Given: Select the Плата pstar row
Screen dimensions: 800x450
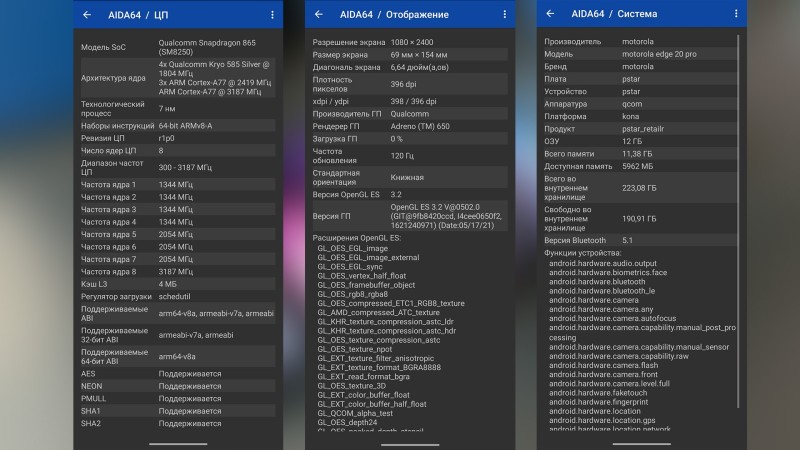Looking at the screenshot, I should pos(640,79).
